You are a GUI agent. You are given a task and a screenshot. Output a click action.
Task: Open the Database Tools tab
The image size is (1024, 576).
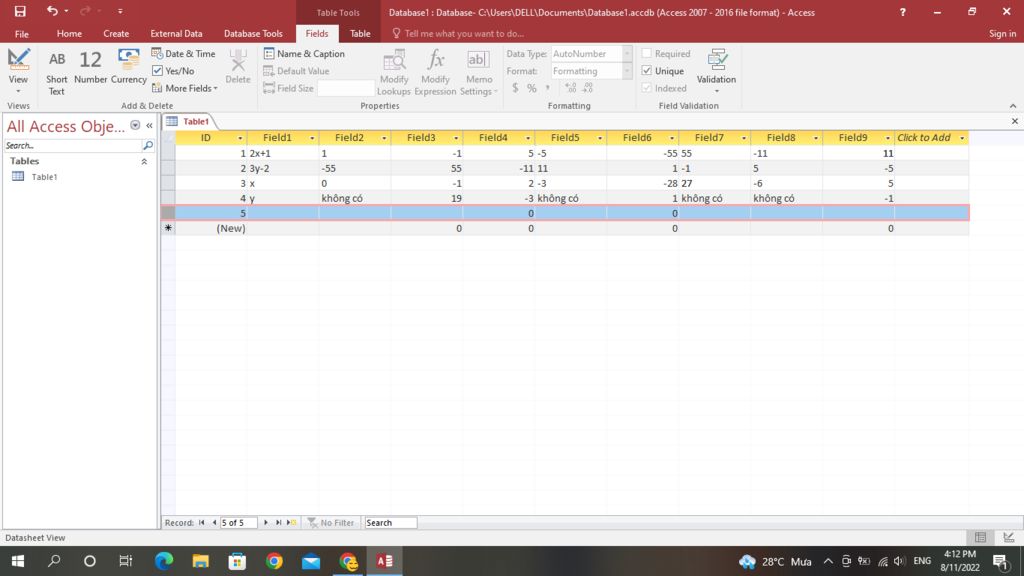click(253, 34)
